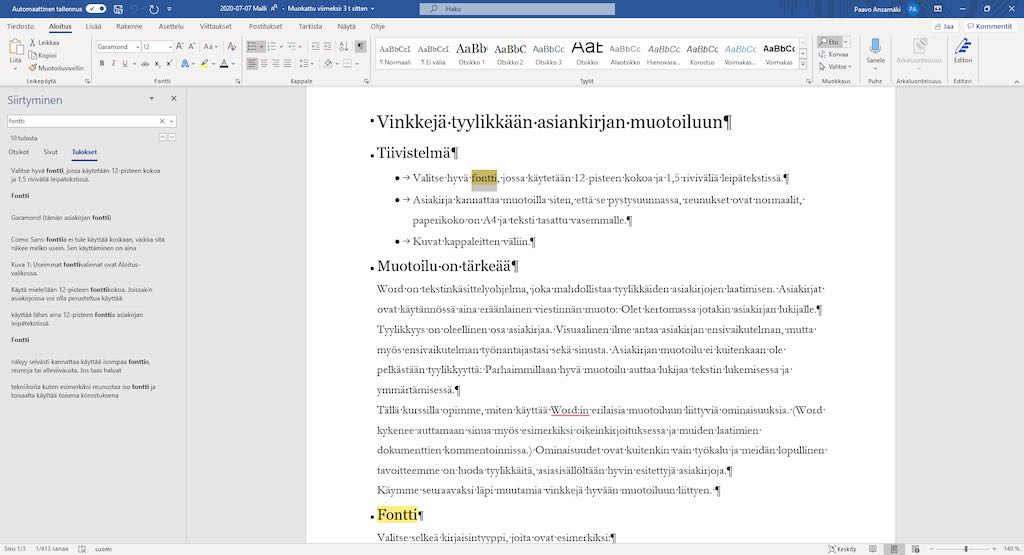Viewport: 1024px width, 555px height.
Task: Click the redo/repeat arrow icon
Action: tap(153, 8)
